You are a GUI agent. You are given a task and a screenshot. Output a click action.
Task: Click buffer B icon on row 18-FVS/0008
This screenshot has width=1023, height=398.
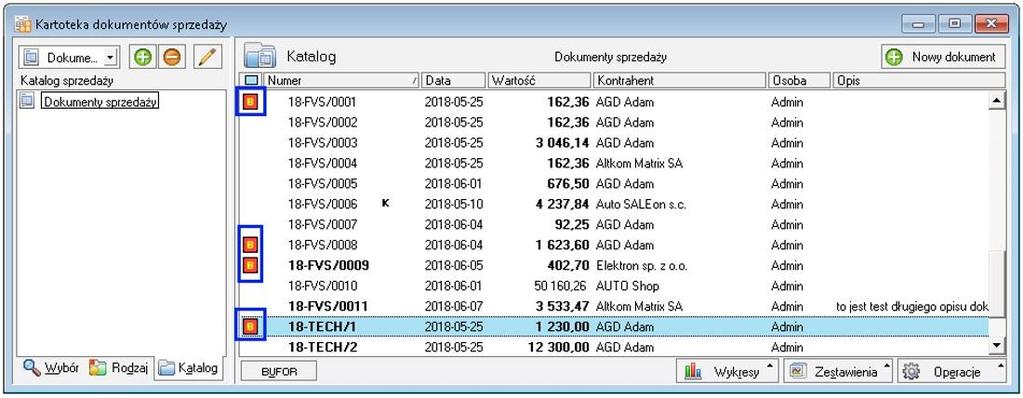[x=251, y=245]
